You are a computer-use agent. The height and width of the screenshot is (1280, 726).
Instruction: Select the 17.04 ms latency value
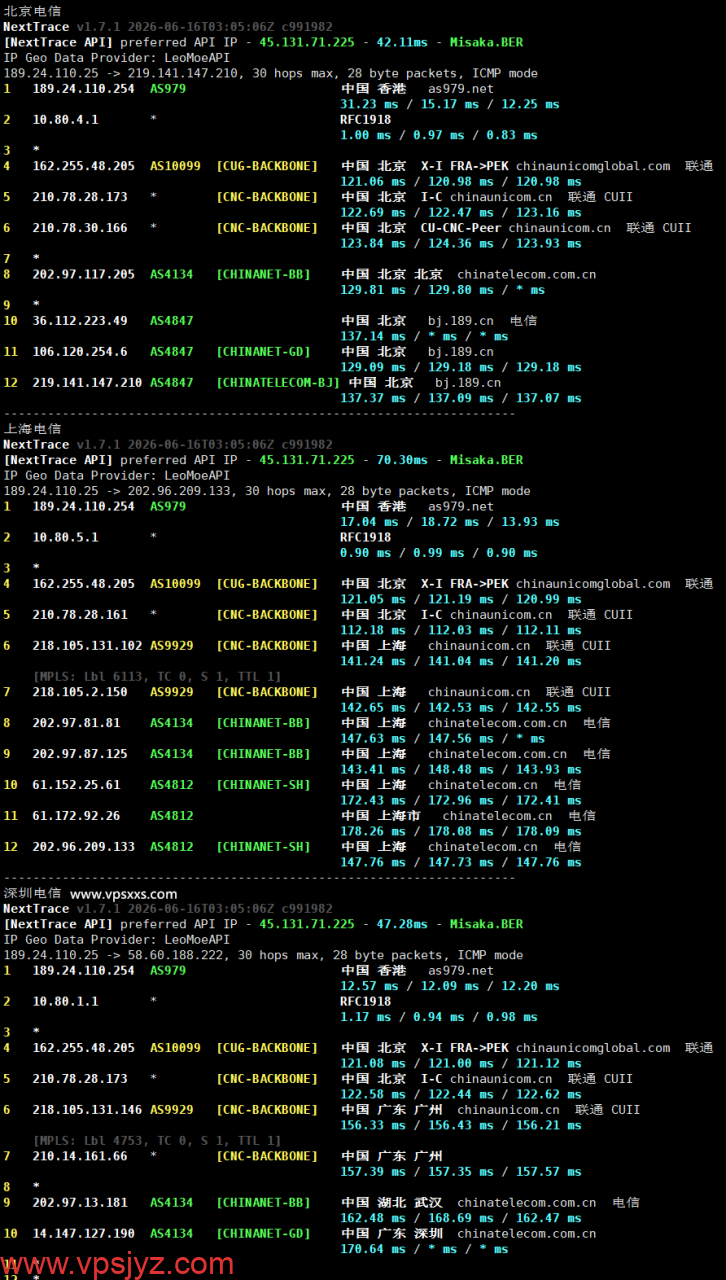click(x=369, y=522)
